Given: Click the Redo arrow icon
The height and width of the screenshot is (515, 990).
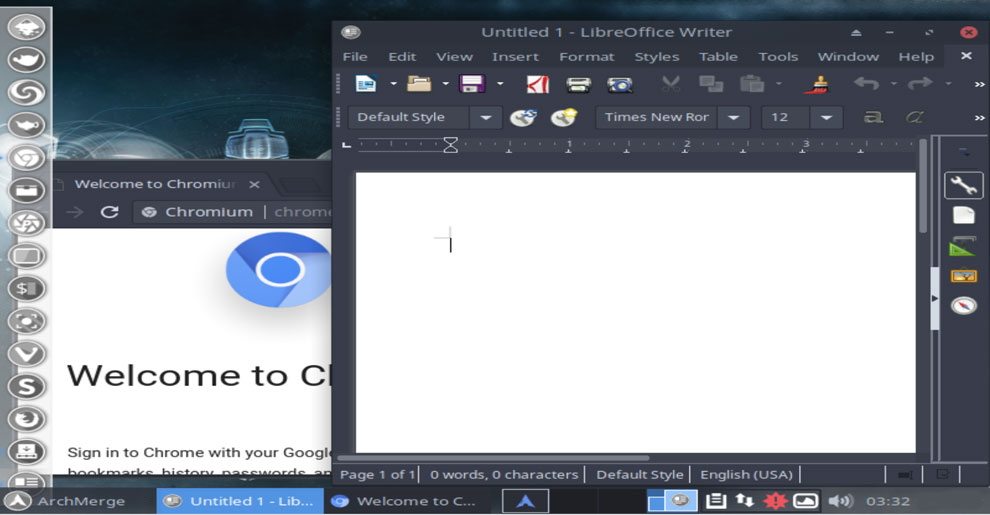Looking at the screenshot, I should [x=919, y=83].
